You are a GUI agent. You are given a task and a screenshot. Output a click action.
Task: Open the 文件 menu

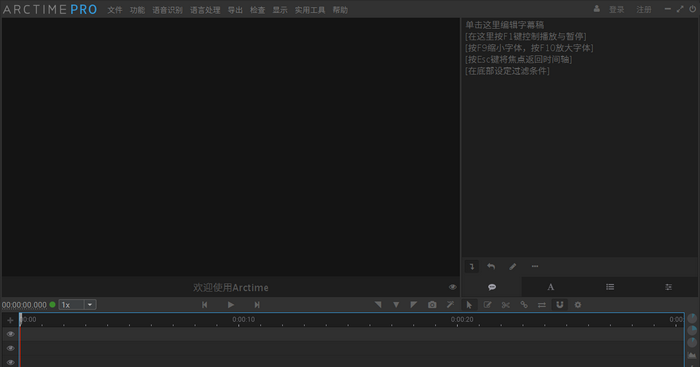[115, 10]
